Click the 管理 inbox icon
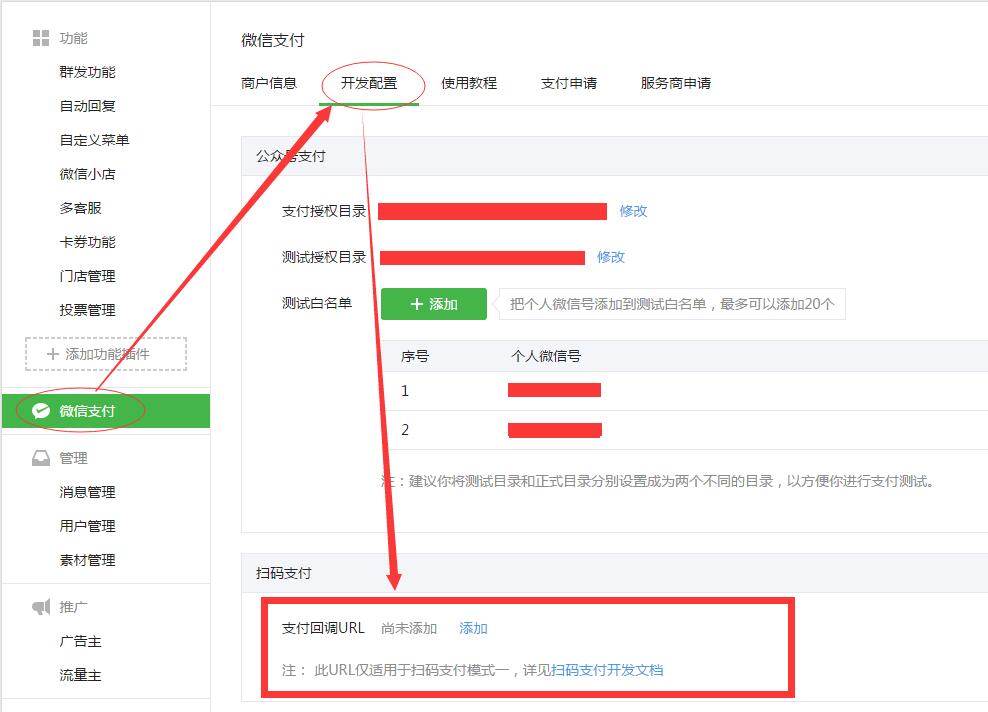The width and height of the screenshot is (988, 712). 41,458
